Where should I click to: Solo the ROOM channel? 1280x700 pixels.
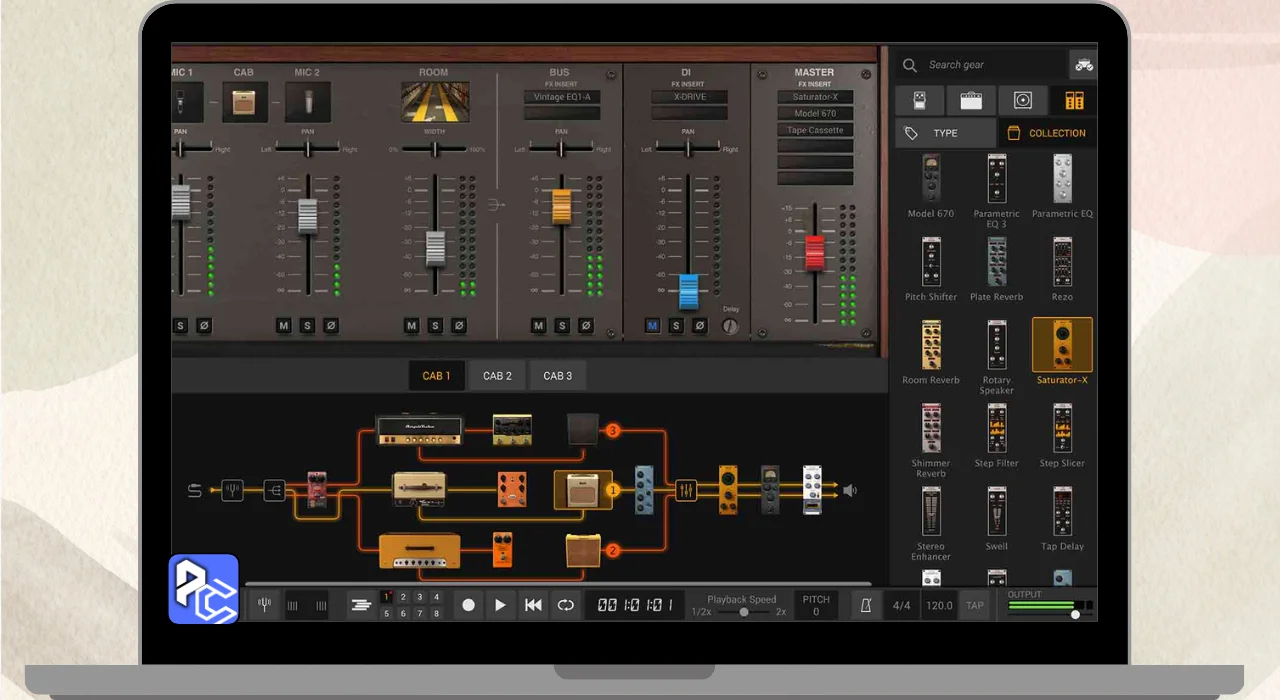435,326
